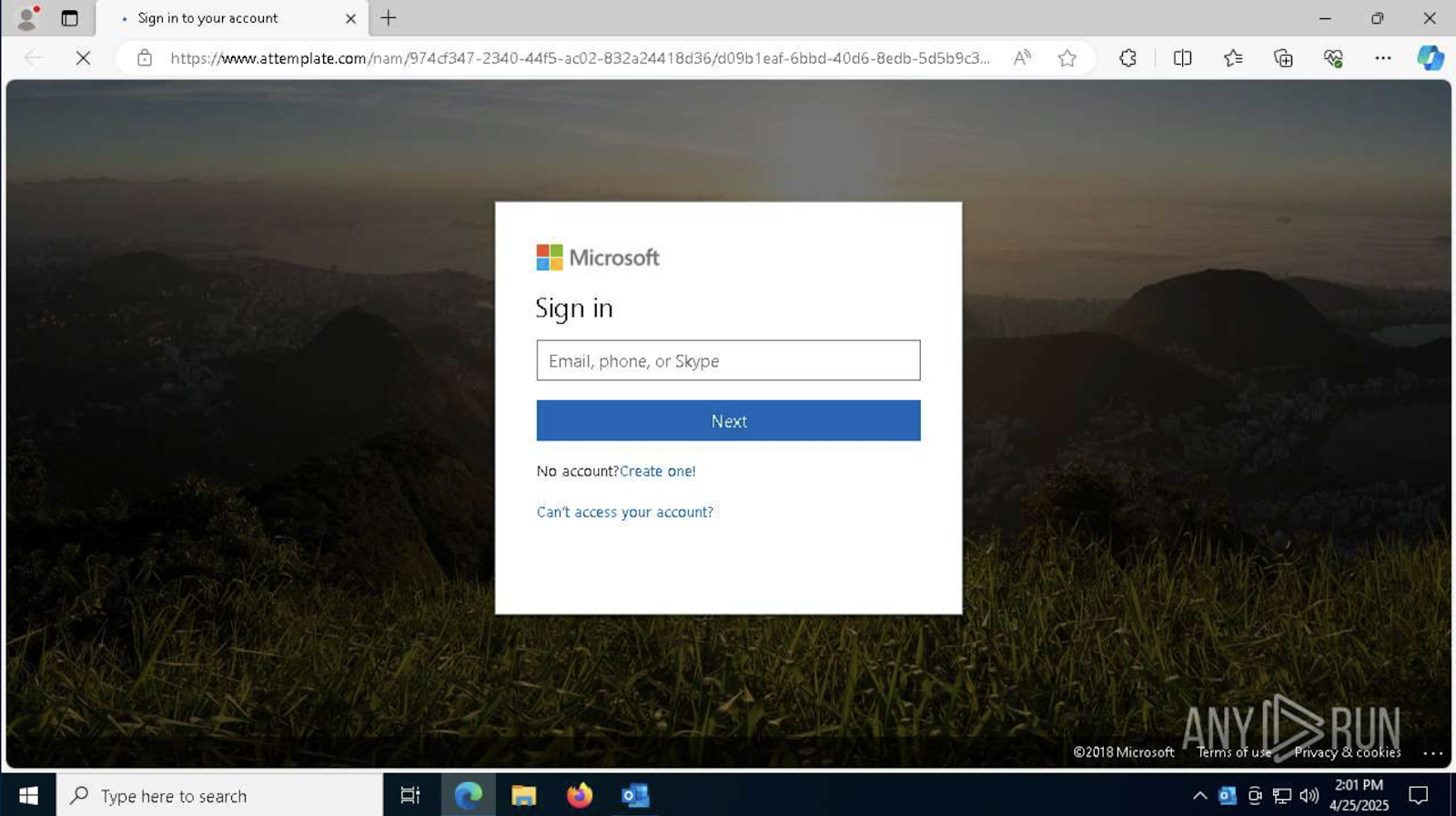Focus the address bar URL
This screenshot has height=816, width=1456.
(x=580, y=58)
